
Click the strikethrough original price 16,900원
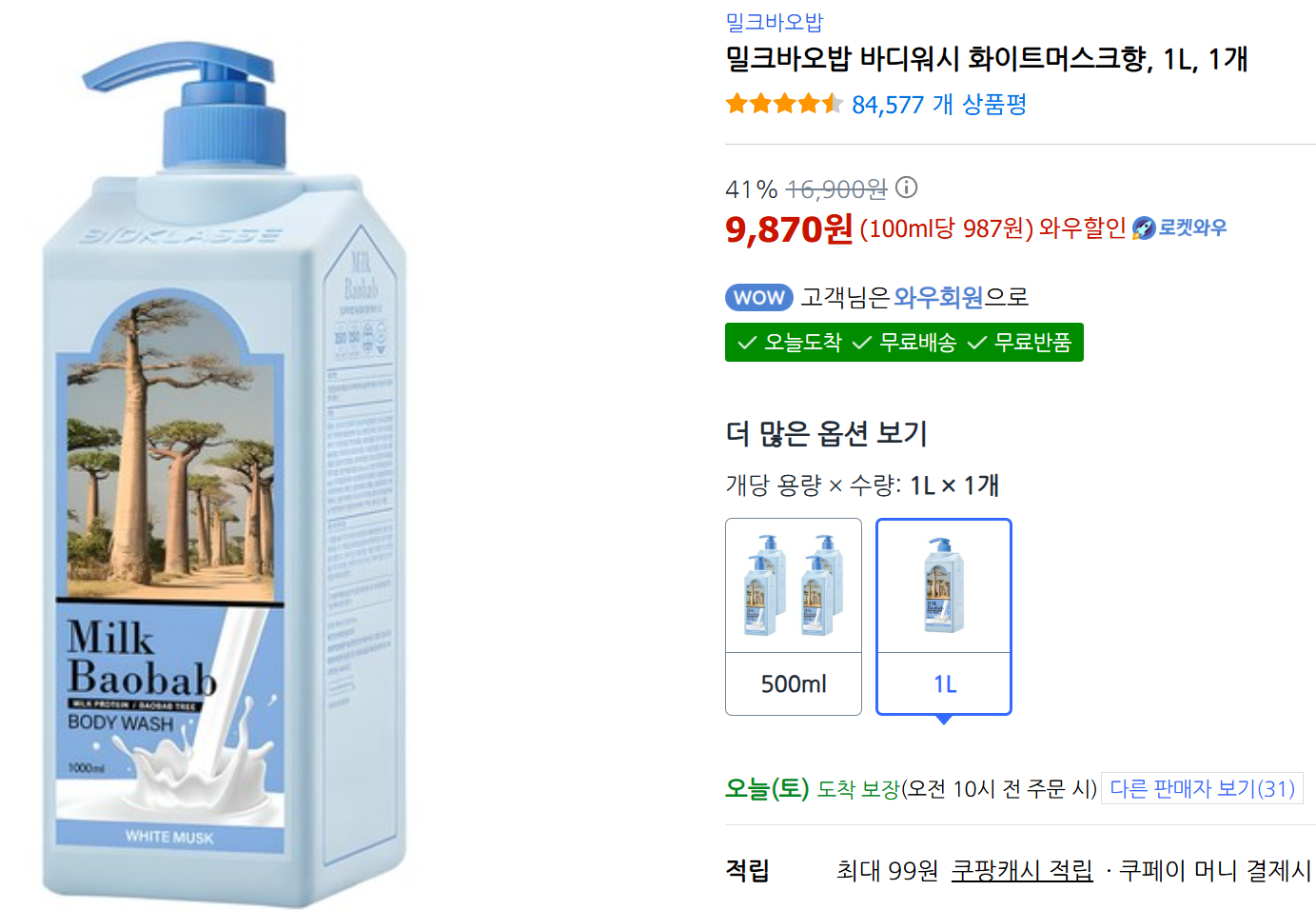(x=835, y=188)
